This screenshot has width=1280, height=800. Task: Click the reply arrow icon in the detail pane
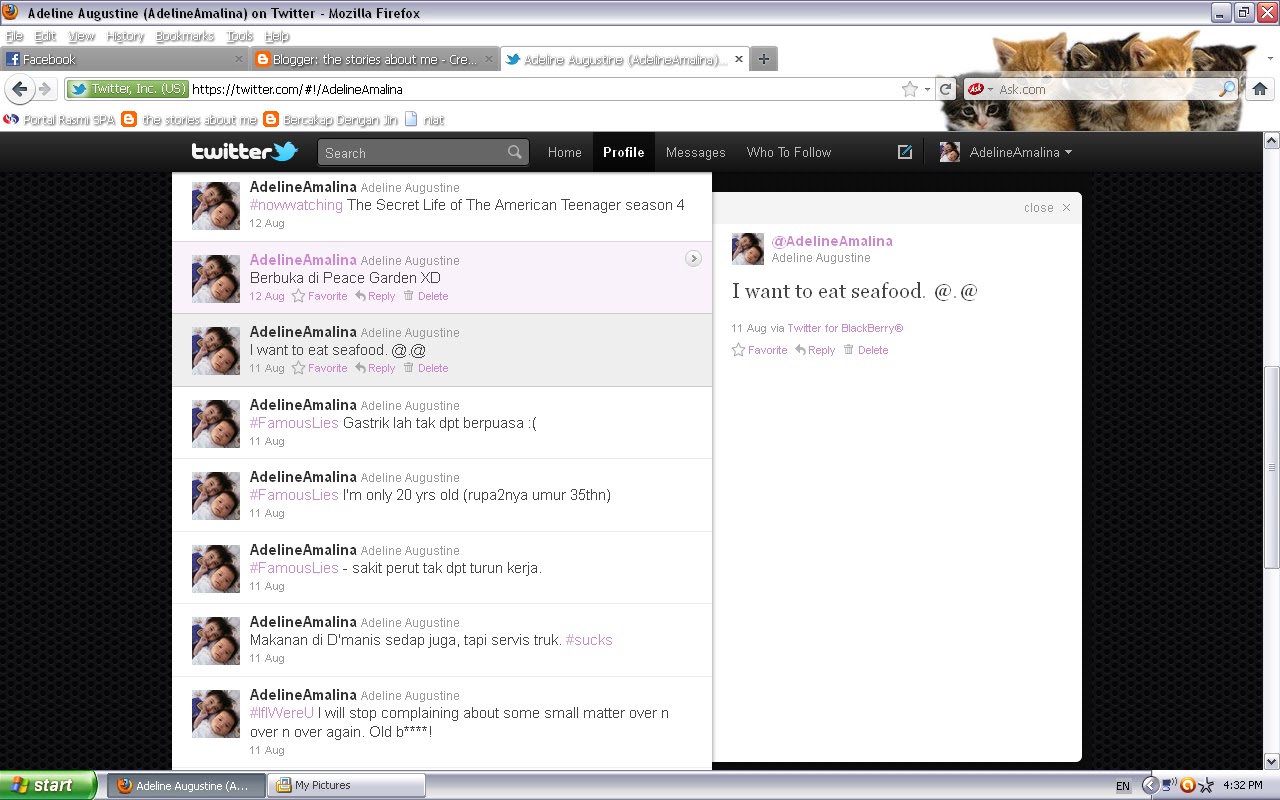pyautogui.click(x=801, y=350)
